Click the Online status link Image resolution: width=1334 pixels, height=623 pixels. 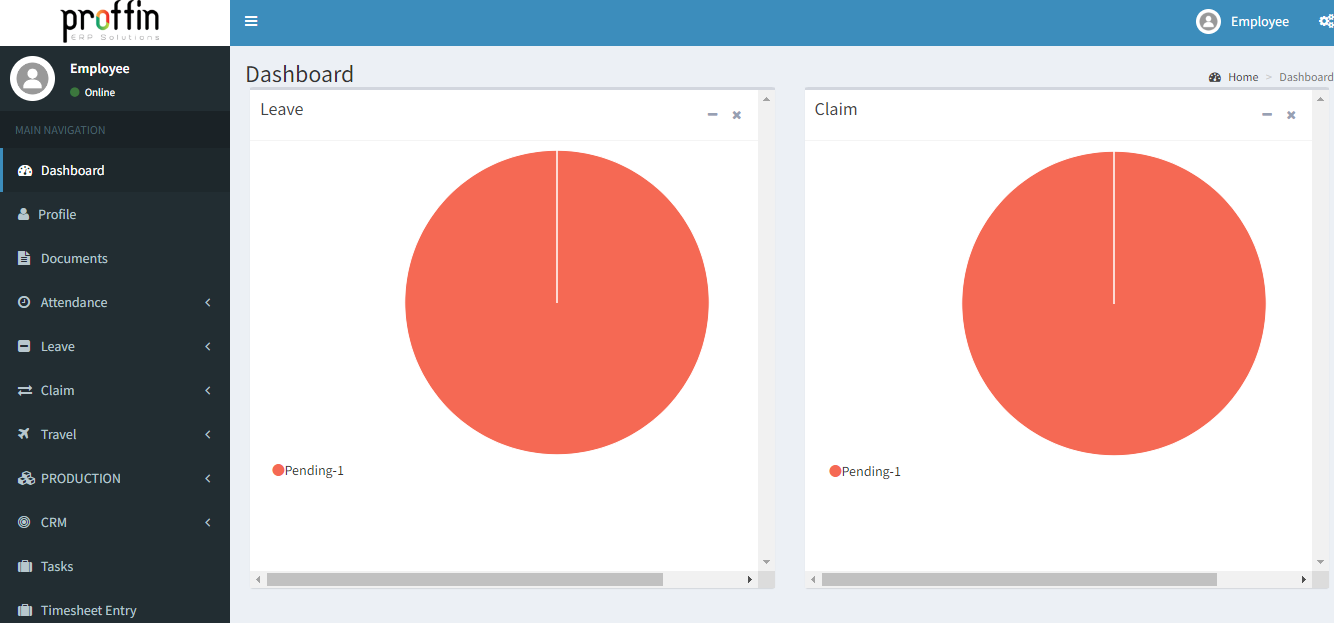93,92
